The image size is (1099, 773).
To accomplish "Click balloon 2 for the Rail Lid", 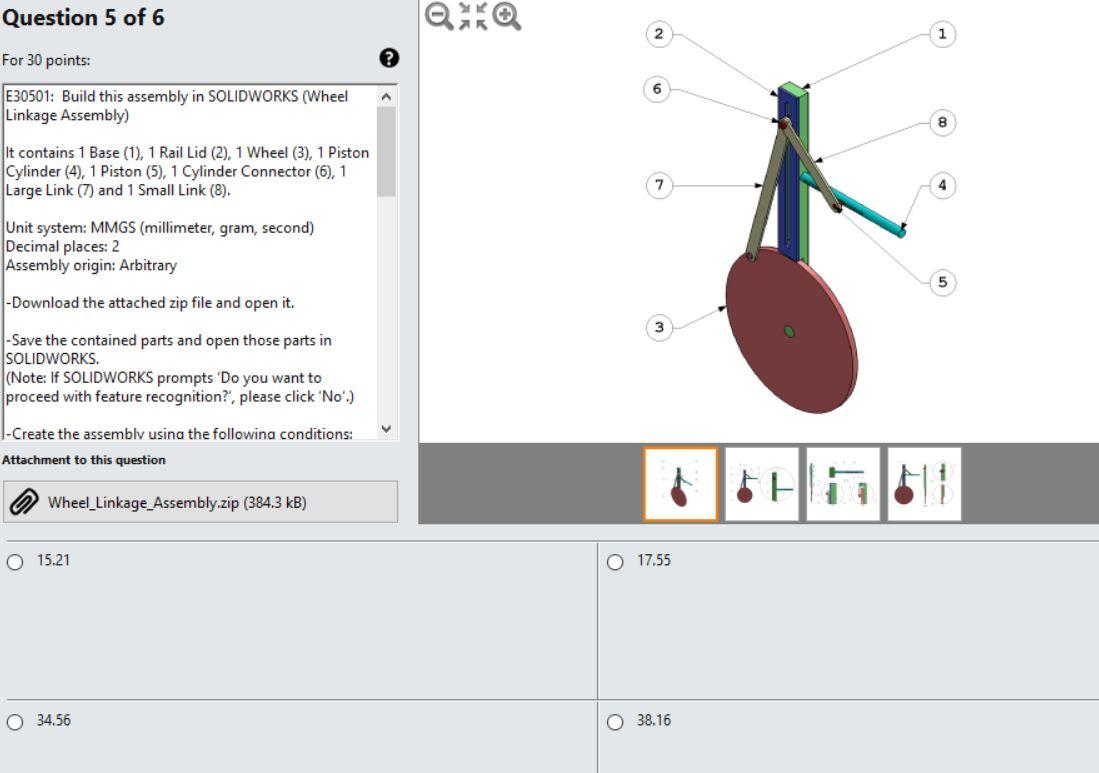I will pyautogui.click(x=658, y=34).
